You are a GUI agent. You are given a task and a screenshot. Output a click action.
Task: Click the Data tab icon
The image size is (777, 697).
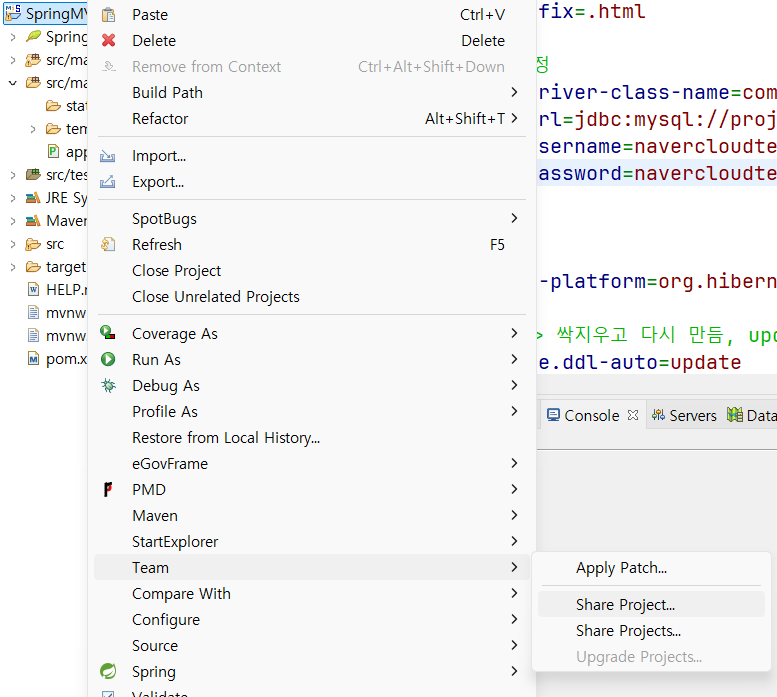click(x=735, y=415)
